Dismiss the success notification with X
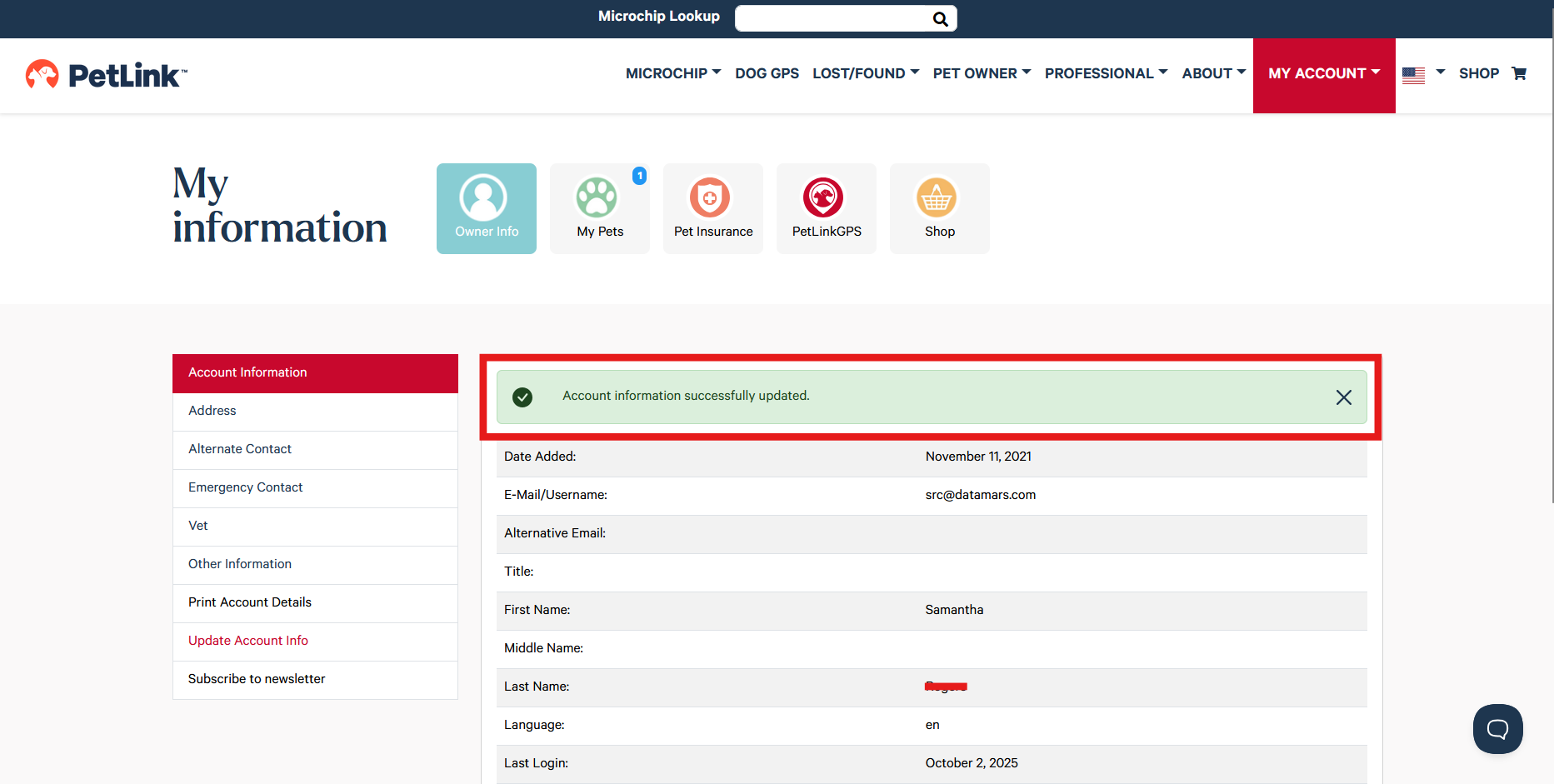This screenshot has width=1554, height=784. (1344, 397)
